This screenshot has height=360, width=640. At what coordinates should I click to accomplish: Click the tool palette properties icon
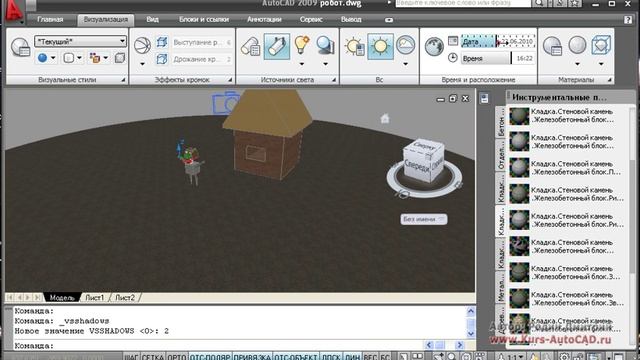point(484,99)
